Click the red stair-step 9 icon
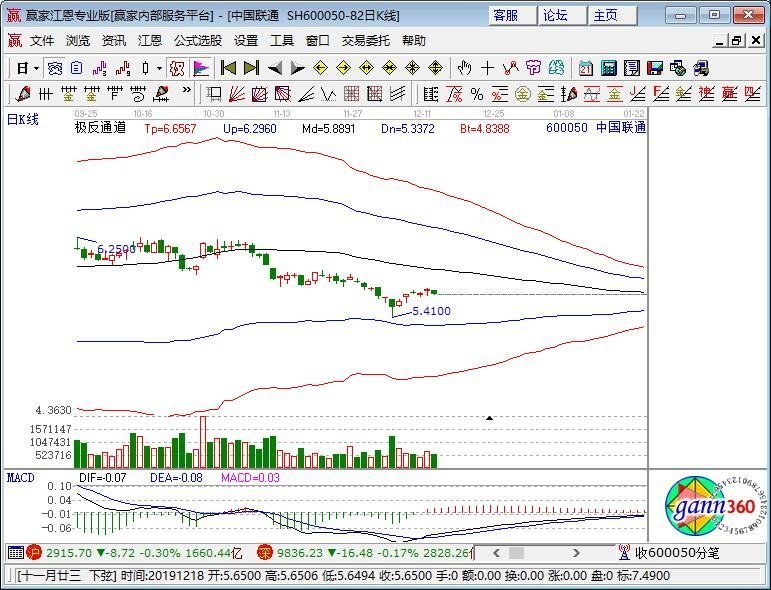Screen dimensions: 771x590 point(123,68)
